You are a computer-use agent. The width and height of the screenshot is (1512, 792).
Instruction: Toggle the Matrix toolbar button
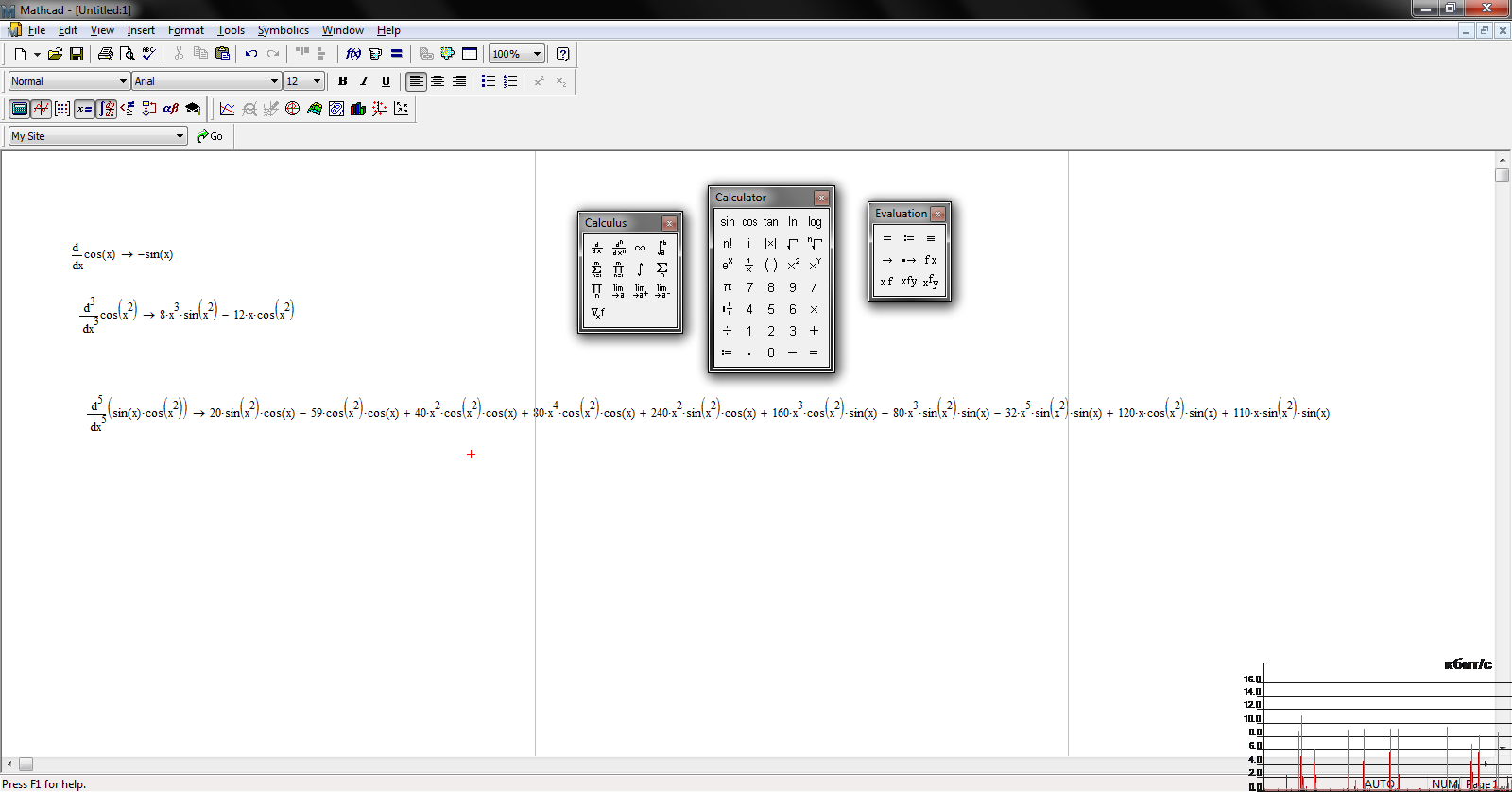pyautogui.click(x=62, y=109)
